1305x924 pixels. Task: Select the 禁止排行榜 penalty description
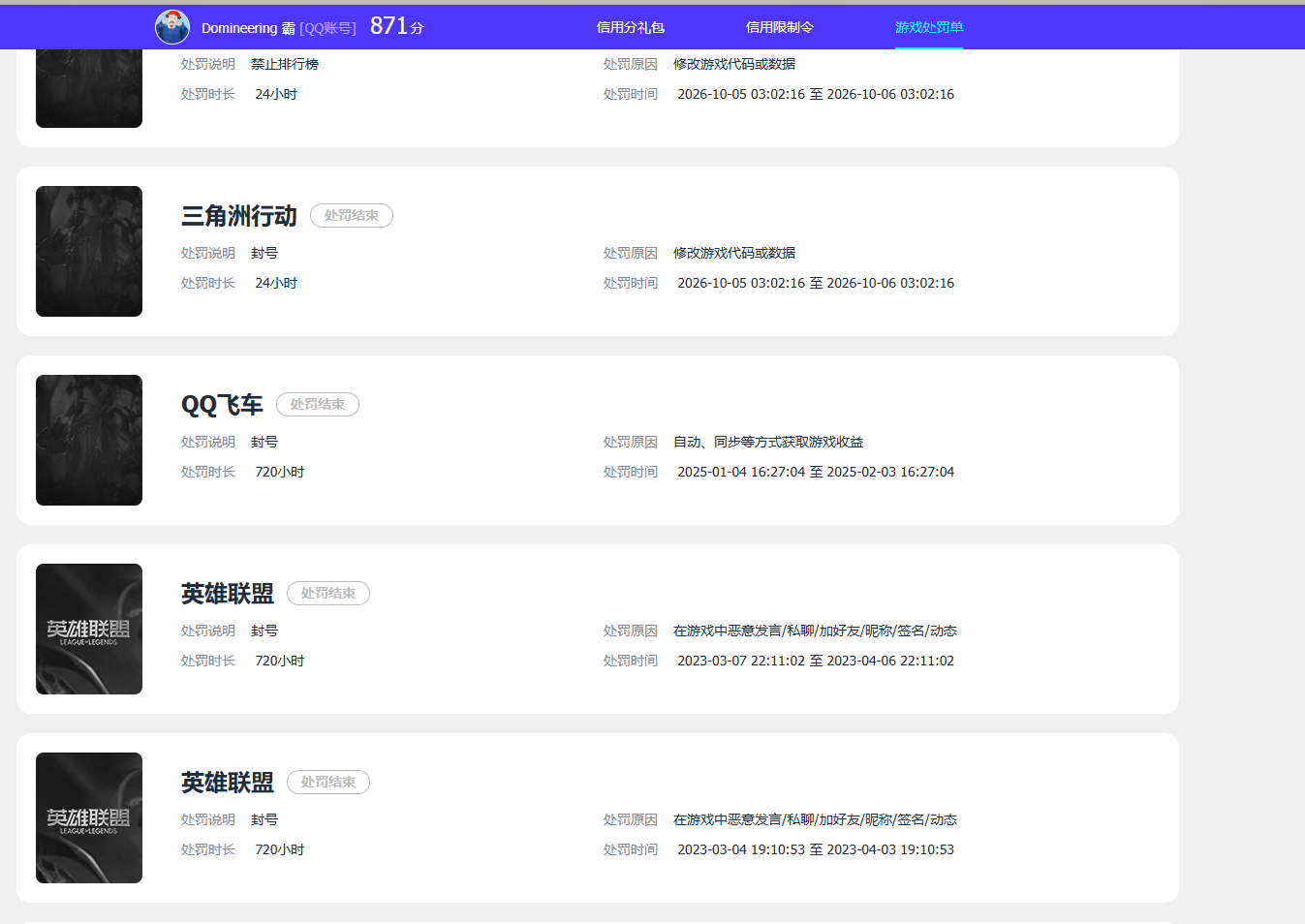pos(285,64)
